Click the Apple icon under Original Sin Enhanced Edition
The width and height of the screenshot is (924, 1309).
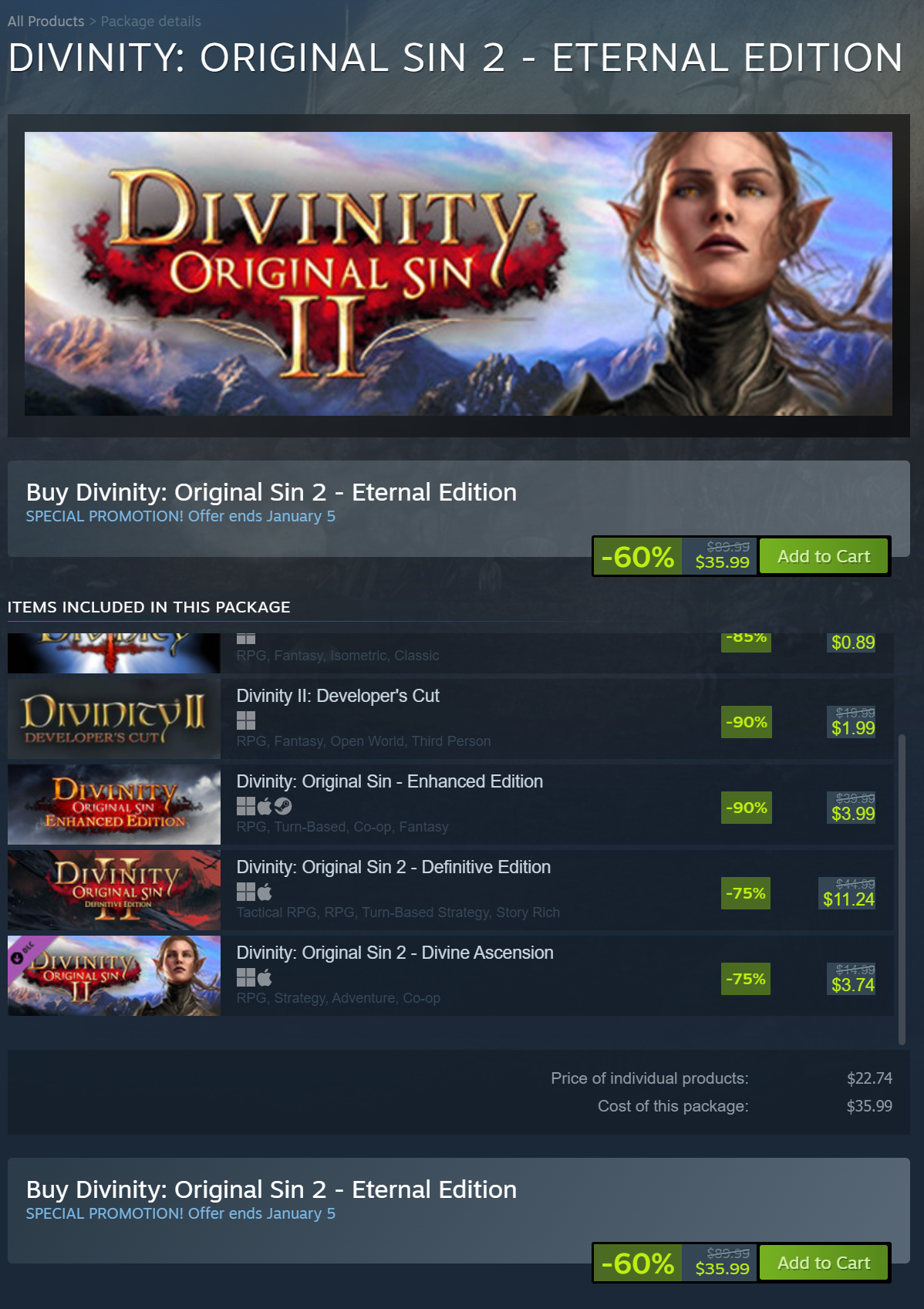coord(265,806)
